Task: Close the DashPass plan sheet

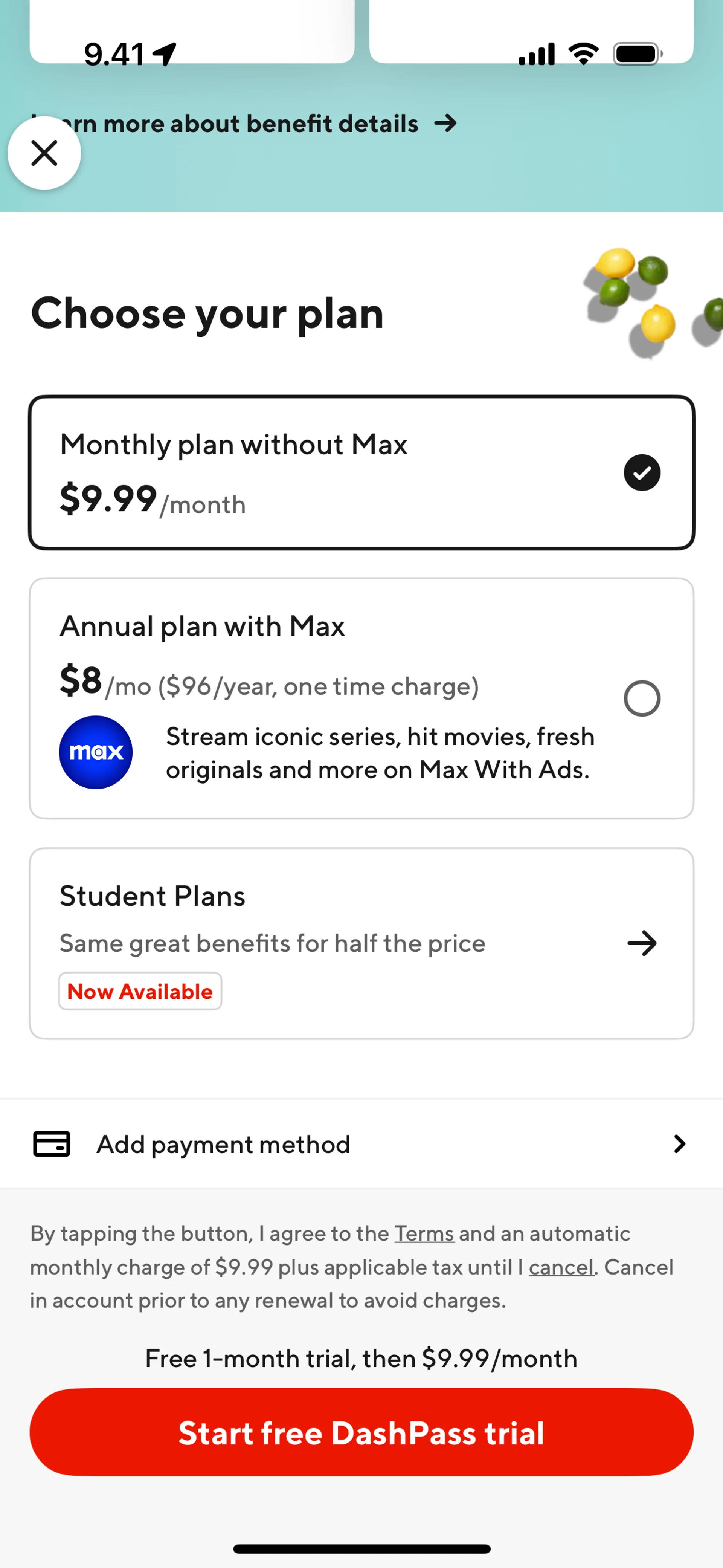Action: click(x=44, y=153)
